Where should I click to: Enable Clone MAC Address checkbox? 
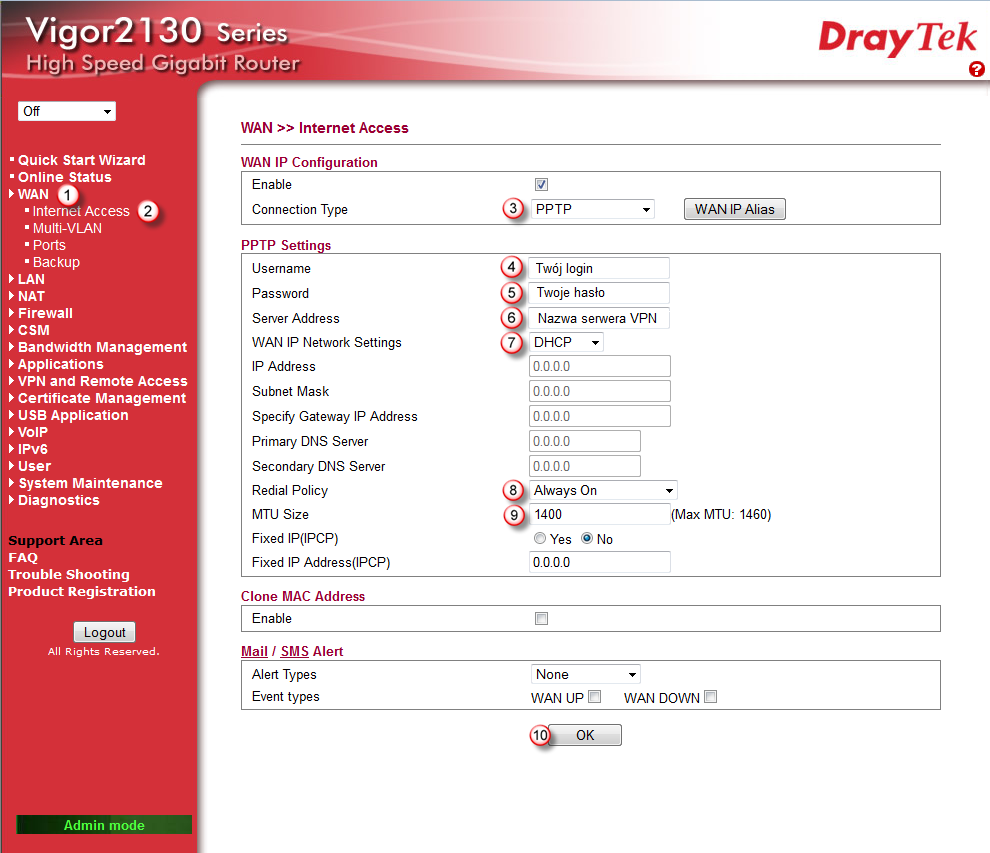(541, 619)
